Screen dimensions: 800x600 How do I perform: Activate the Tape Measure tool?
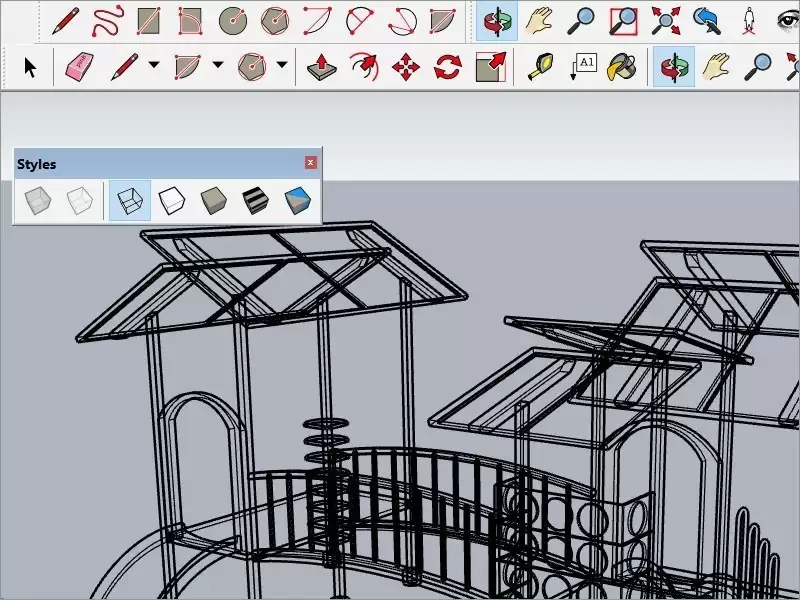pyautogui.click(x=540, y=68)
